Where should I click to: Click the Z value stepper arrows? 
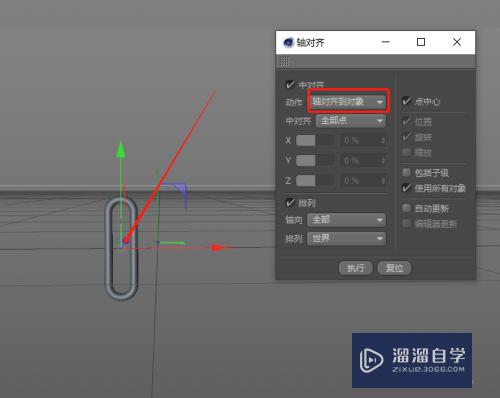click(383, 181)
